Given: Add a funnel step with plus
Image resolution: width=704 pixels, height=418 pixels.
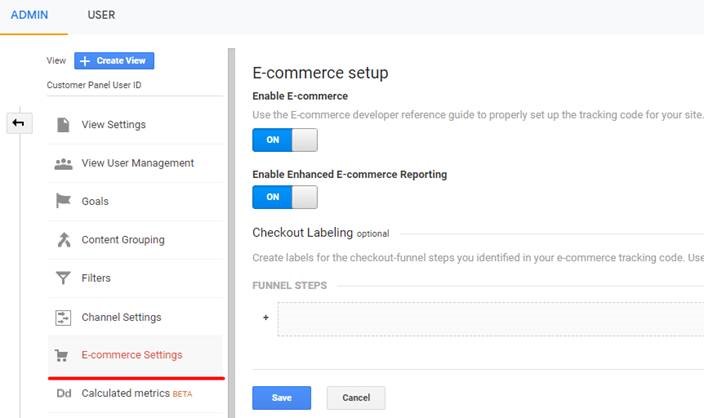Looking at the screenshot, I should pos(266,317).
